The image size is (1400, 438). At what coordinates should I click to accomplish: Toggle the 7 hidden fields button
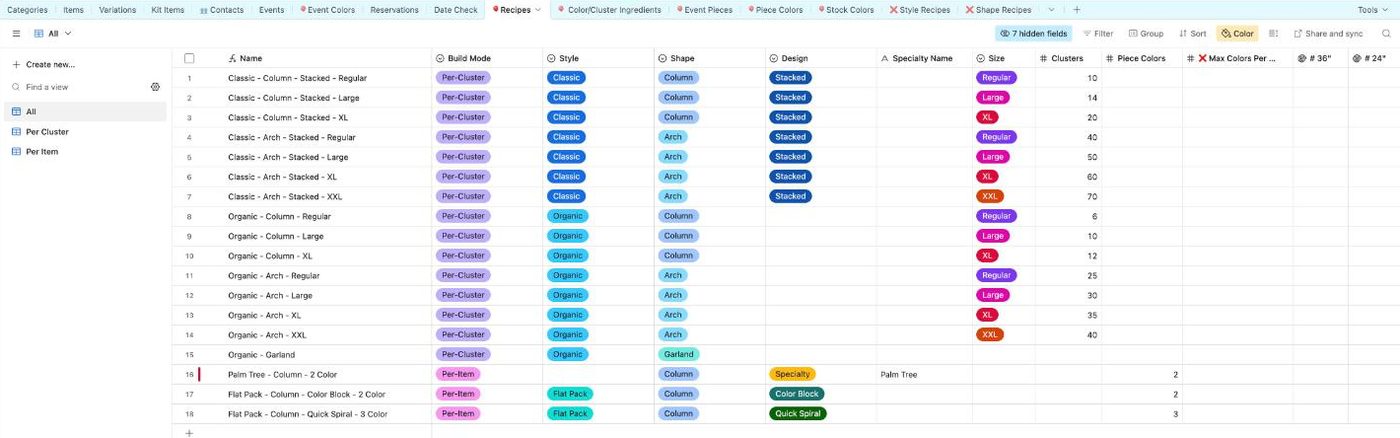tap(1033, 33)
